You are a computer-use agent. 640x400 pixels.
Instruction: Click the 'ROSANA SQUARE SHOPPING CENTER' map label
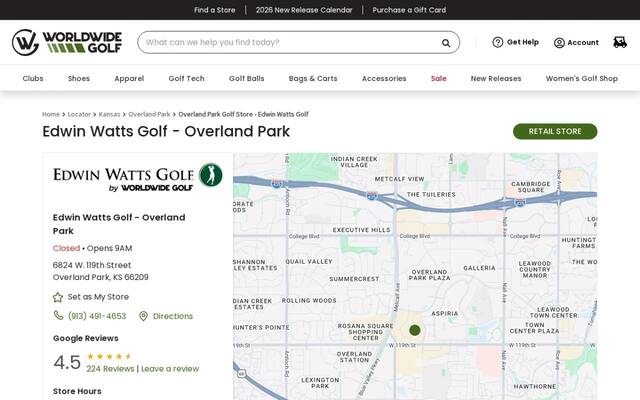coord(365,332)
